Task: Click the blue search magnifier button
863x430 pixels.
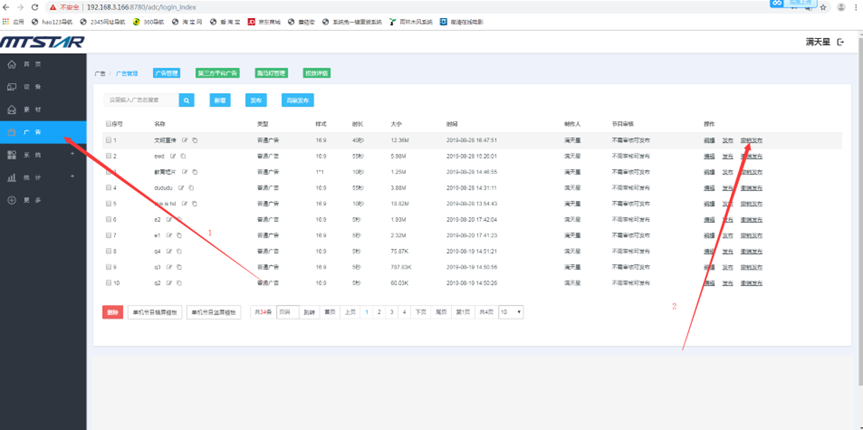Action: point(186,100)
